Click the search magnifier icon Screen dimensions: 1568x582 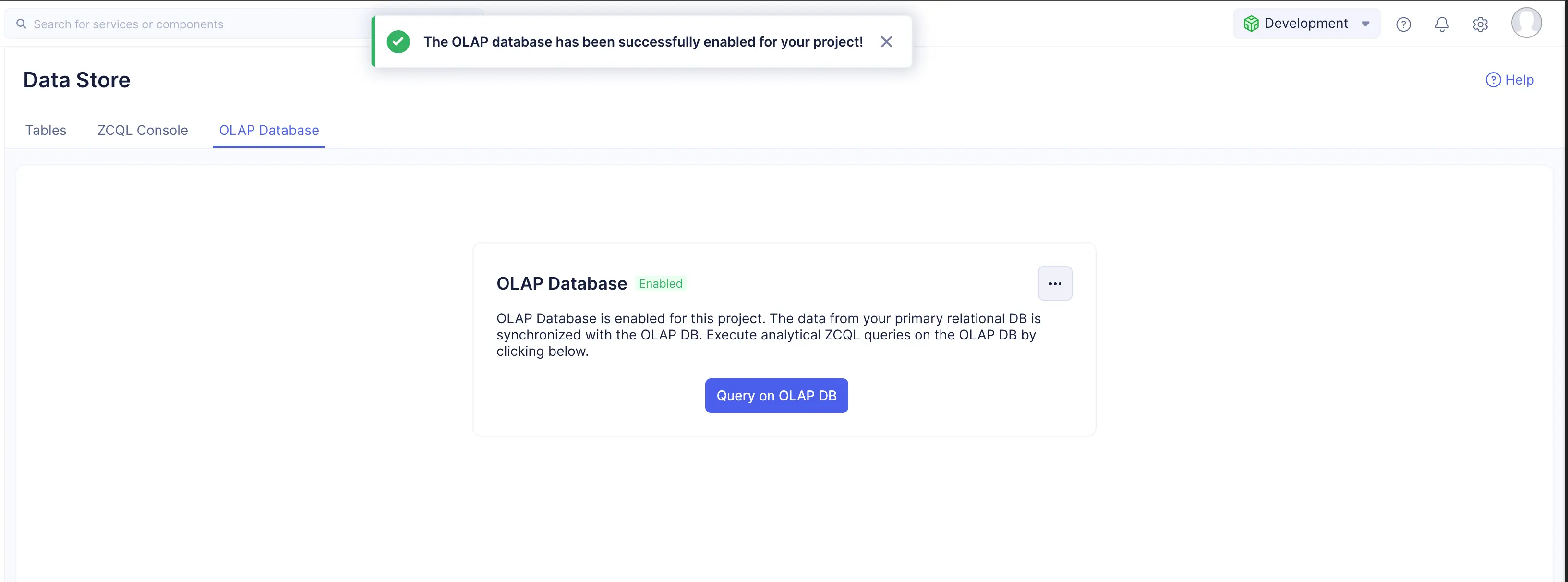pyautogui.click(x=21, y=24)
